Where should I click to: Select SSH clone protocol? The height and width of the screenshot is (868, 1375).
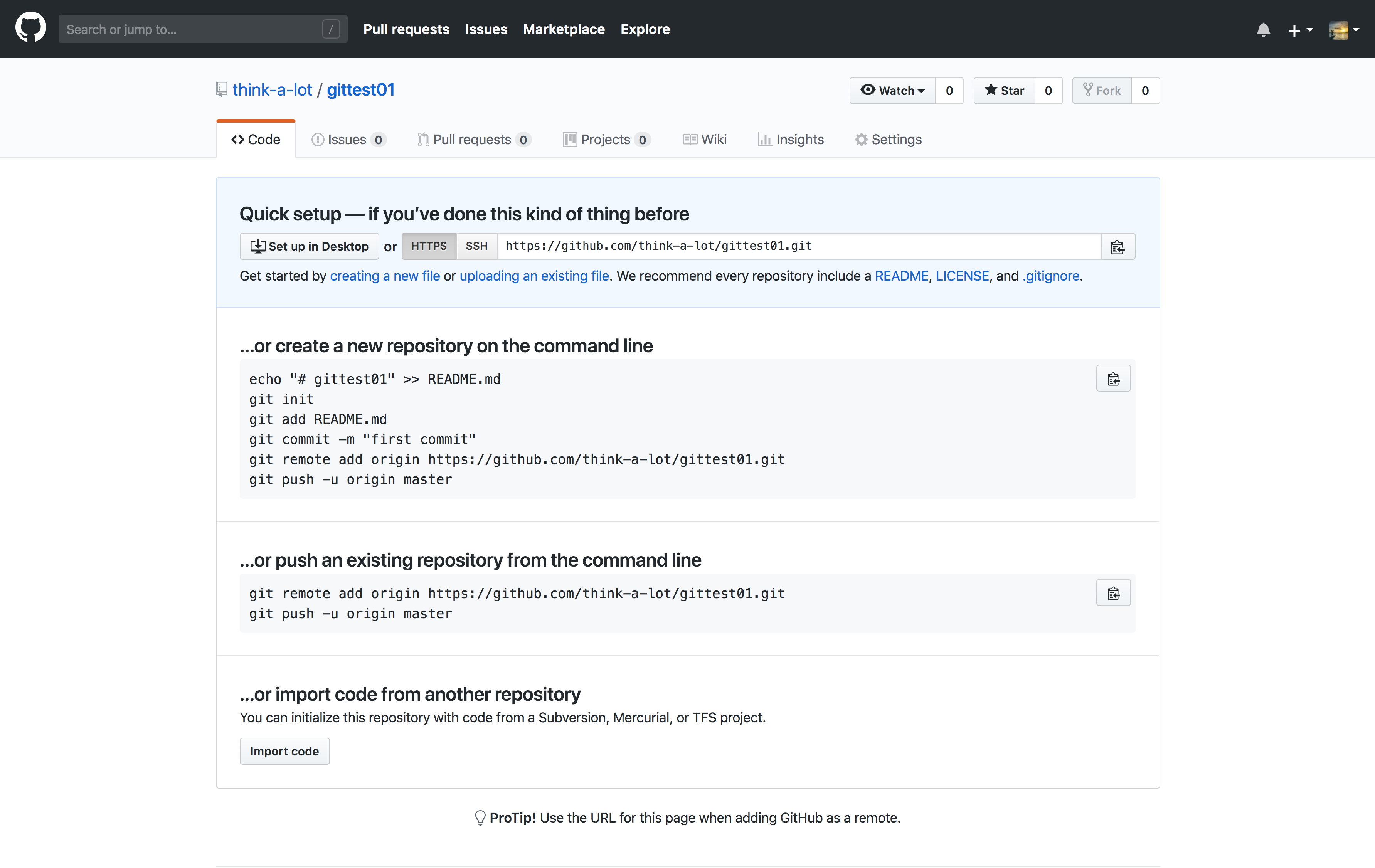(x=477, y=246)
